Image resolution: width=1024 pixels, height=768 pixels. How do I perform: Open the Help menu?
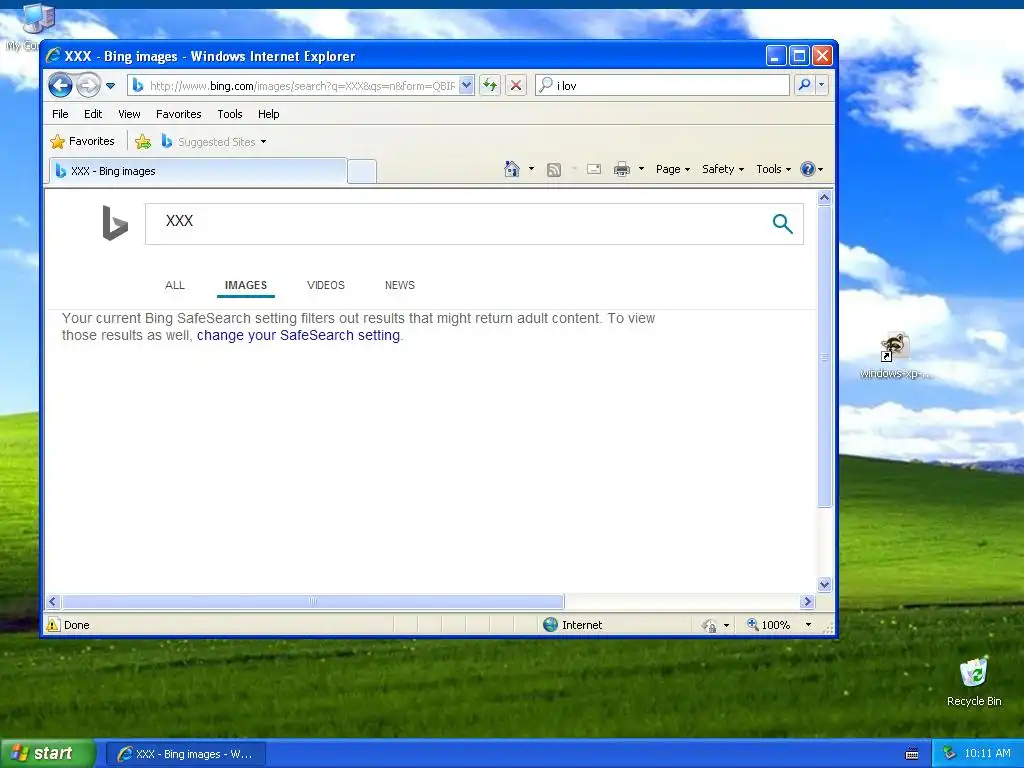[x=268, y=114]
